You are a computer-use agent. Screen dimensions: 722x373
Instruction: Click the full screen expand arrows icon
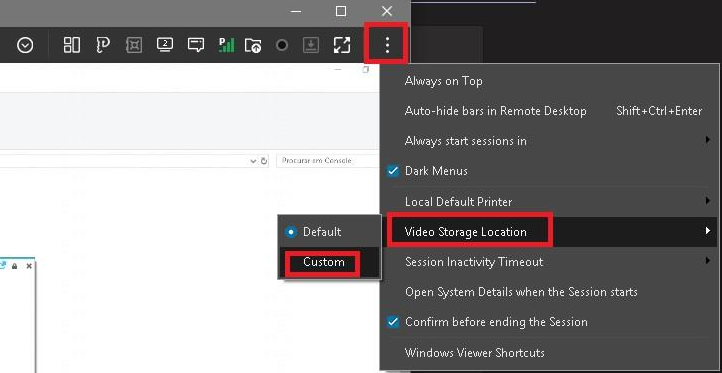(342, 45)
